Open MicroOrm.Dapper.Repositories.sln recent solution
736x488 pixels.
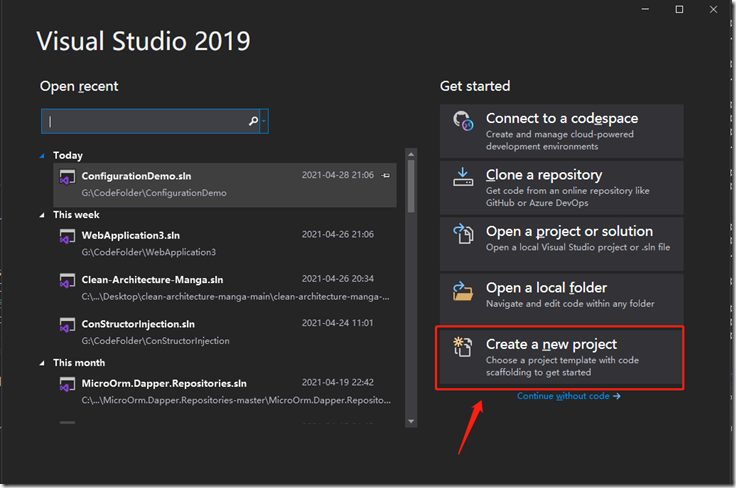225,392
